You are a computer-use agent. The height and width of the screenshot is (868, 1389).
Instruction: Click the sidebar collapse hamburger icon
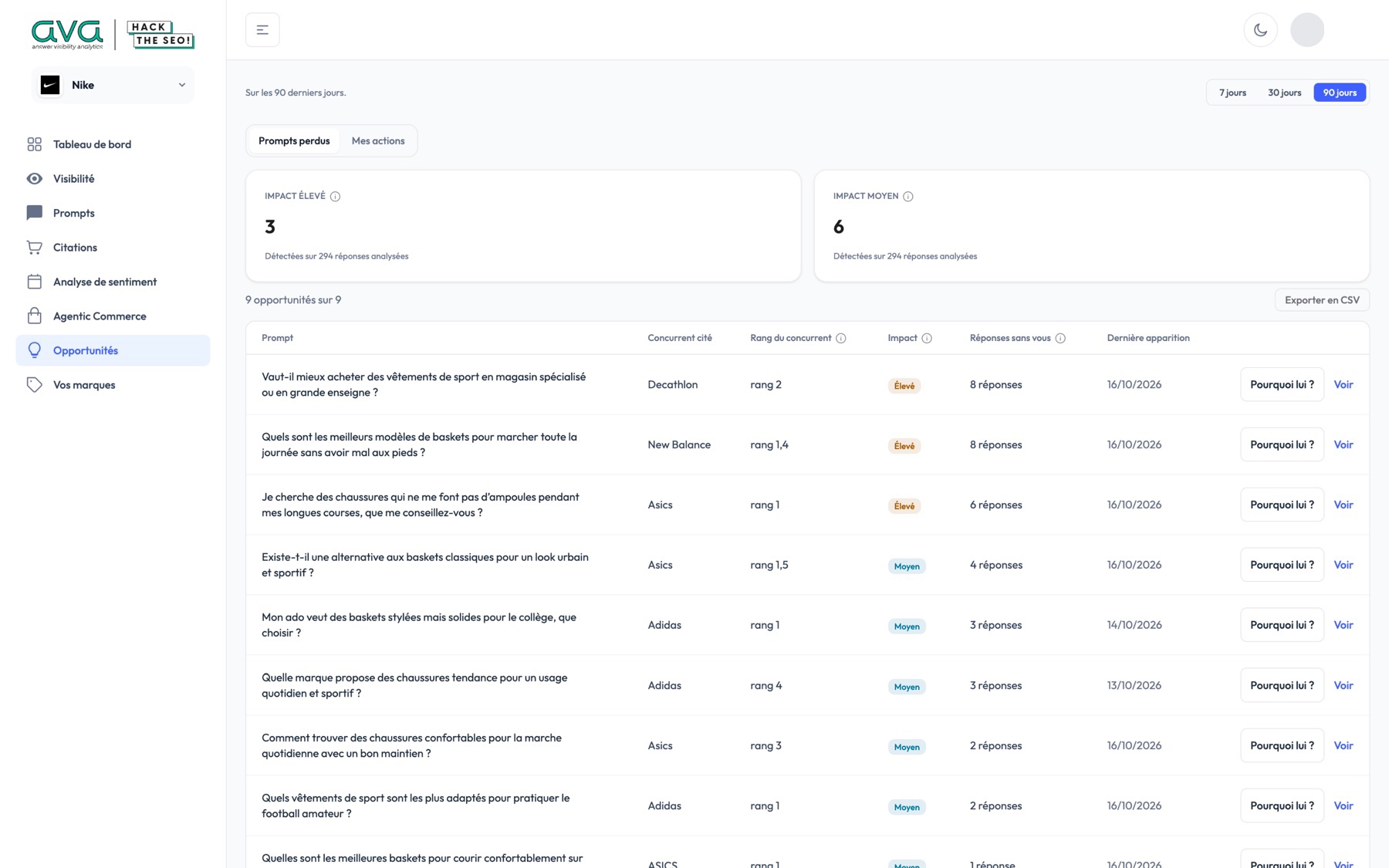tap(262, 30)
